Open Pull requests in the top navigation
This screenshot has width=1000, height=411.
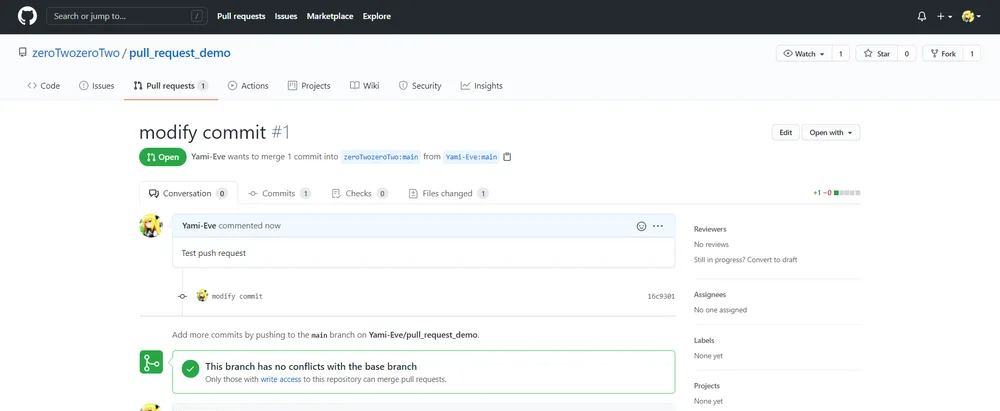(x=241, y=16)
